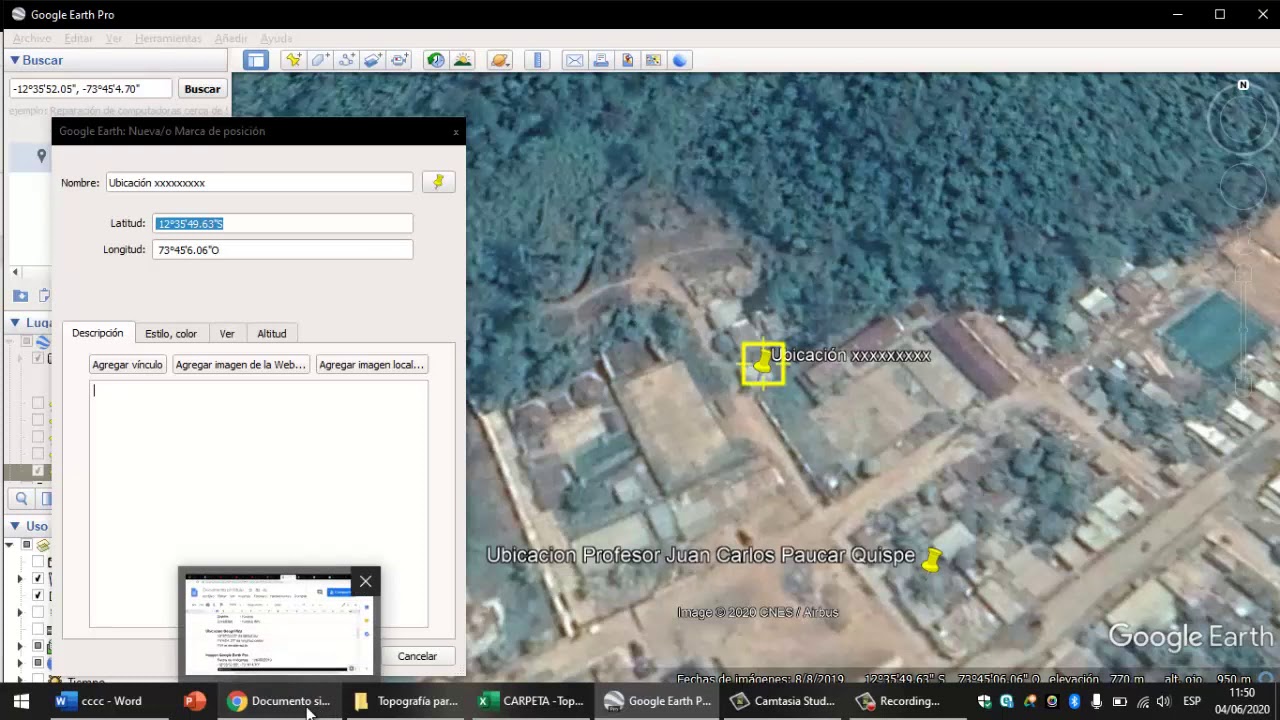The image size is (1280, 720).
Task: Open PowerPoint from the taskbar
Action: [x=194, y=701]
